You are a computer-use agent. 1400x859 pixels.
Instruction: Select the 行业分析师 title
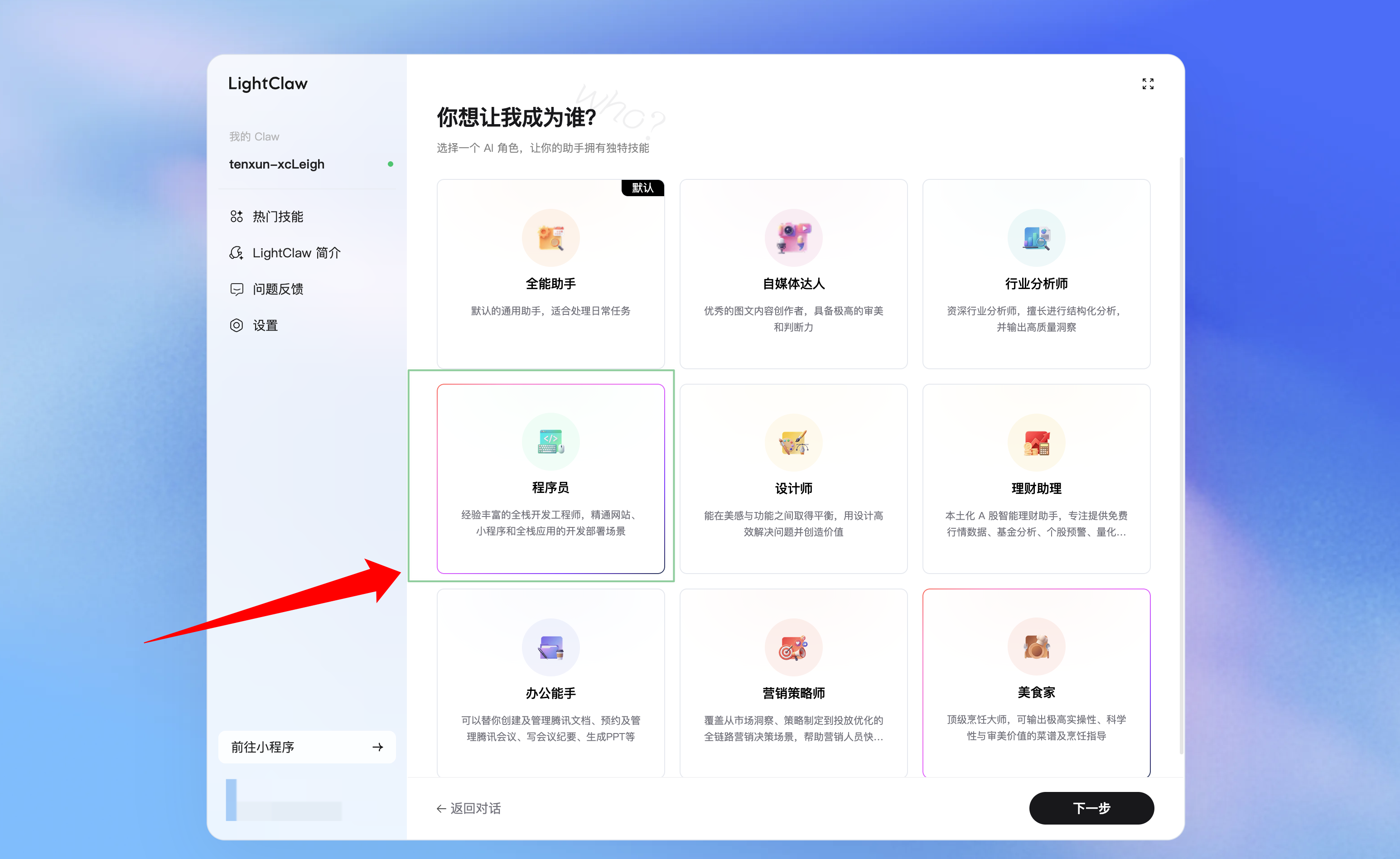point(1036,284)
